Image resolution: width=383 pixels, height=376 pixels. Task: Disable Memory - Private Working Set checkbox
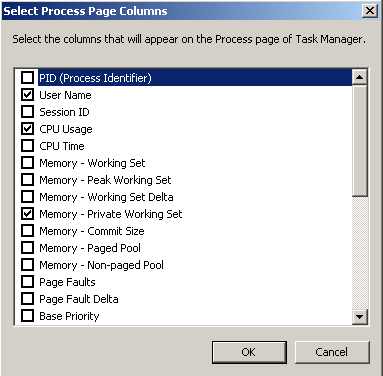click(27, 214)
